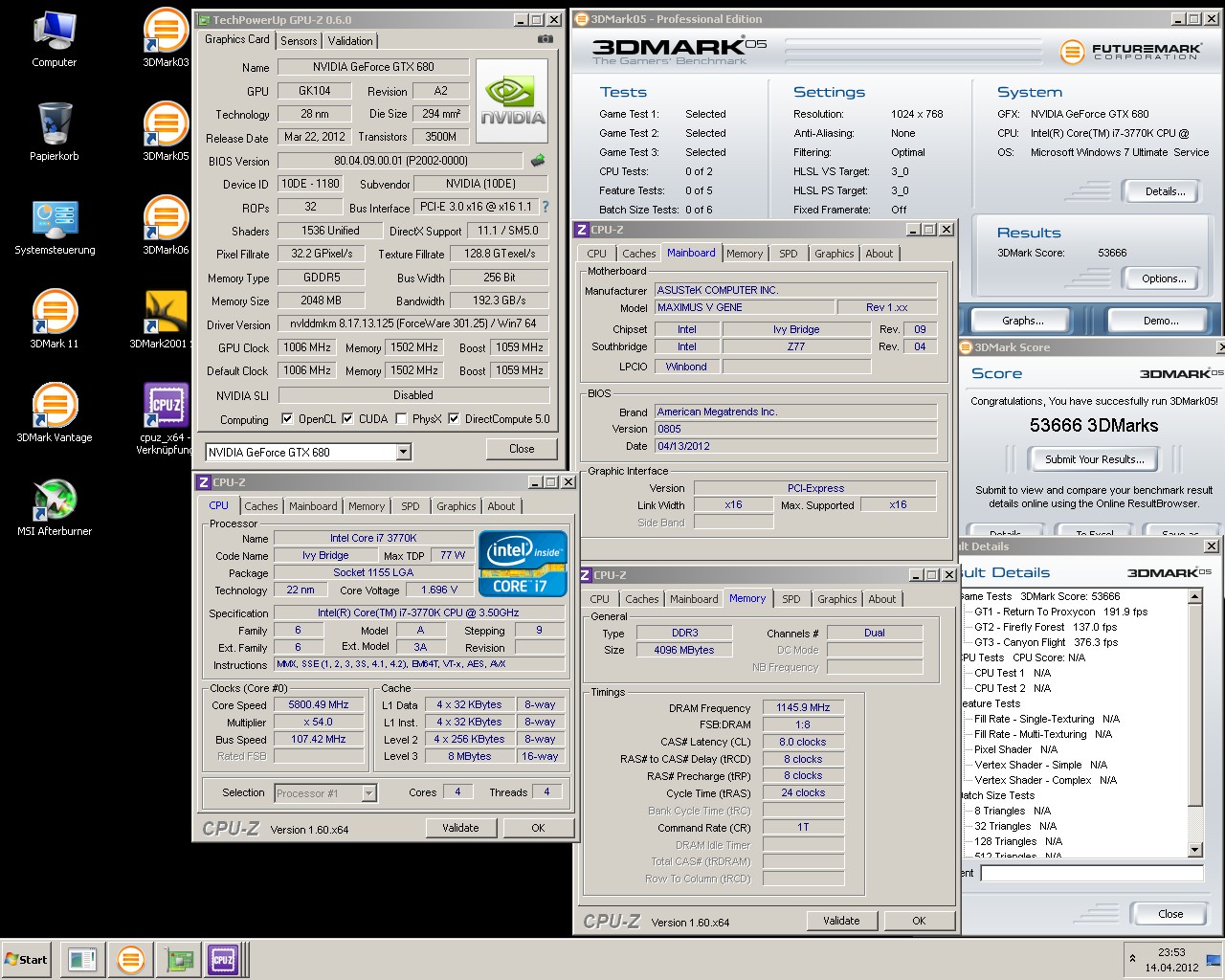This screenshot has width=1225, height=980.
Task: Launch the 3DMark 11 desktop shortcut
Action: pyautogui.click(x=55, y=320)
